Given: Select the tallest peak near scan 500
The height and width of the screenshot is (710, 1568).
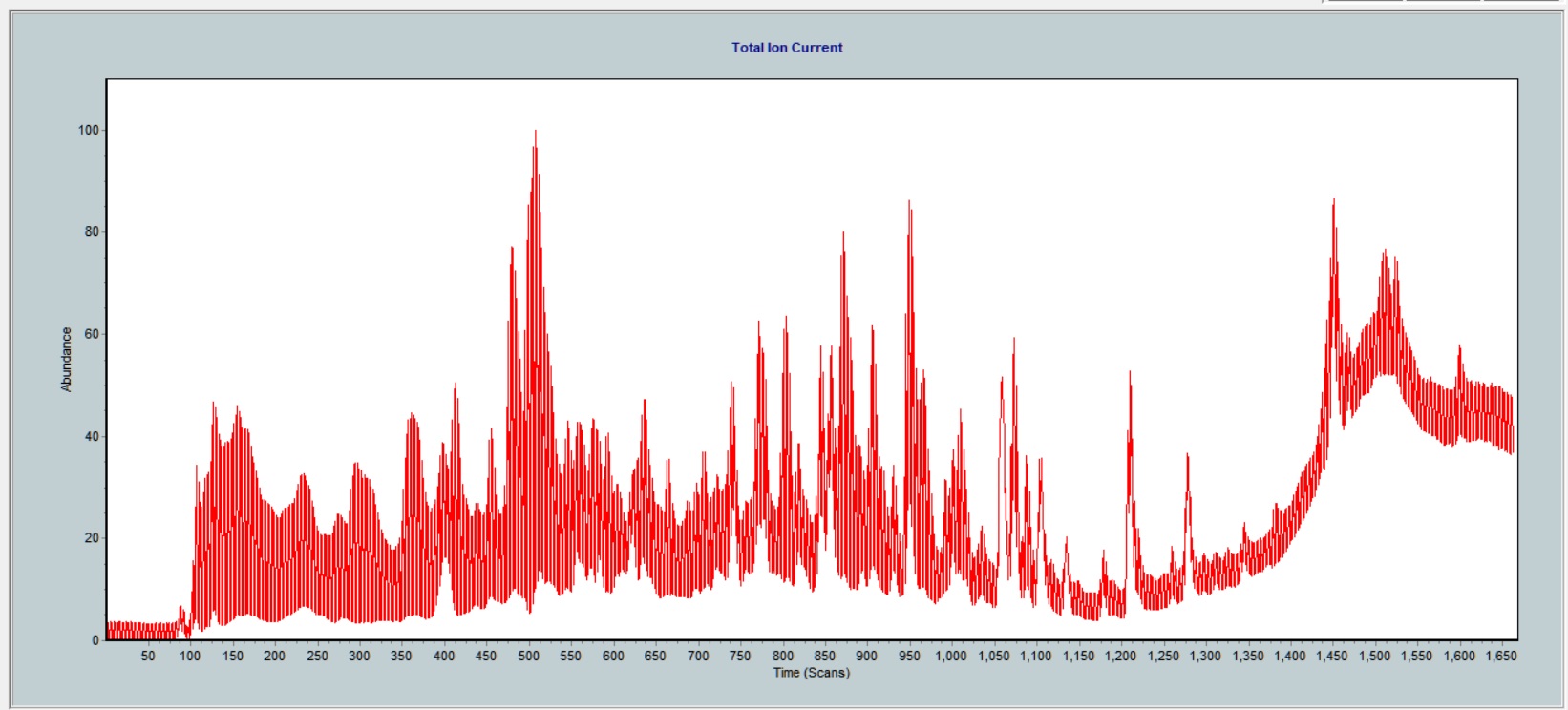Looking at the screenshot, I should 536,134.
